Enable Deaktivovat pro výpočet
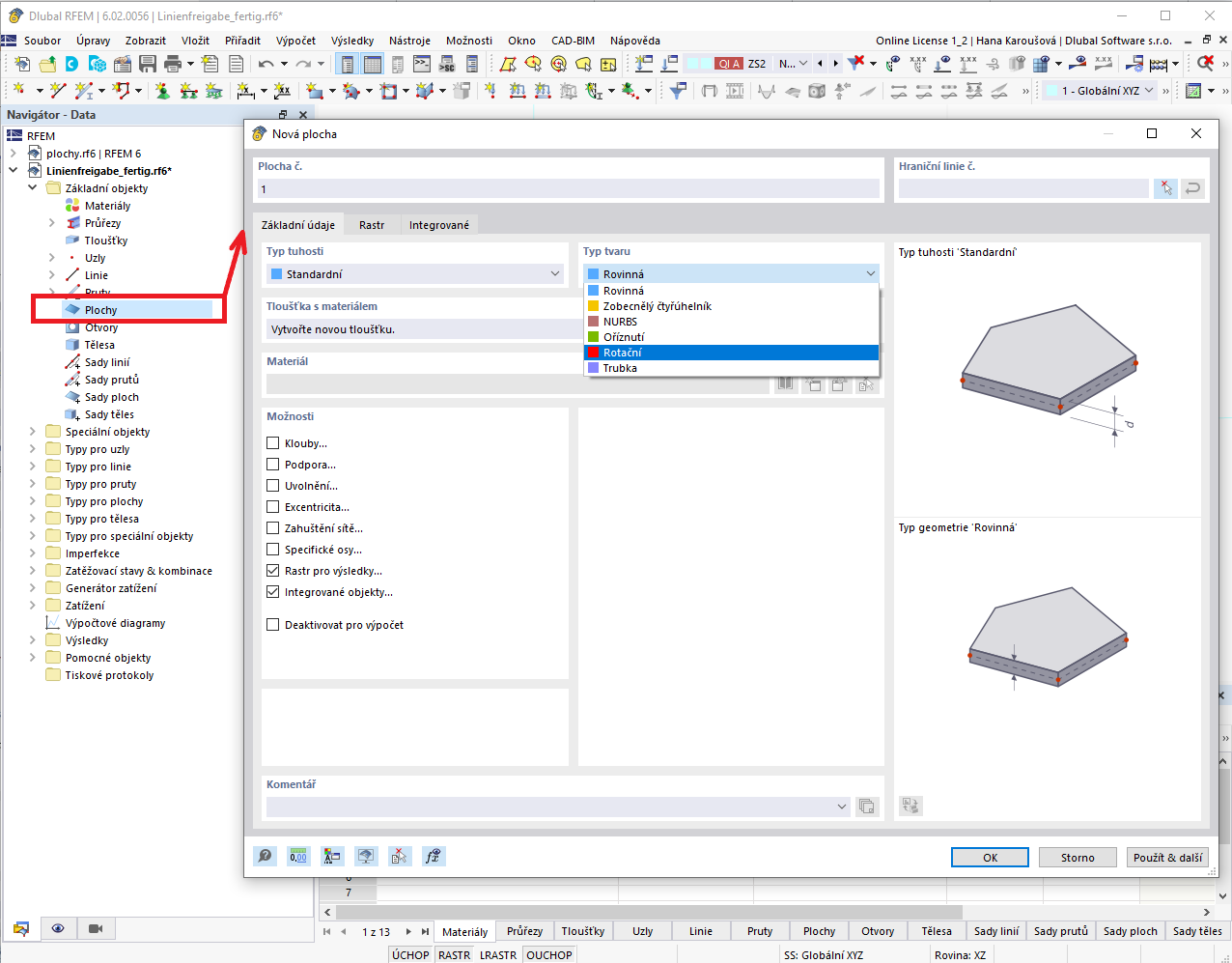The image size is (1232, 963). 273,624
